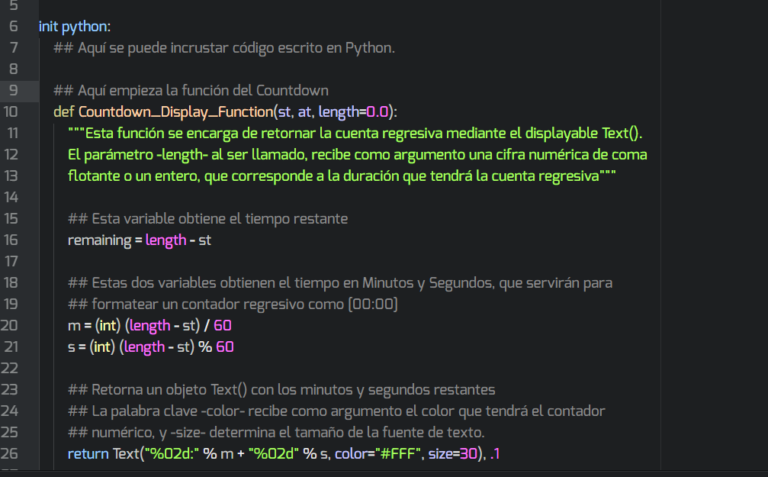This screenshot has width=768, height=477.
Task: Click line number 6 in the gutter
Action: point(13,26)
